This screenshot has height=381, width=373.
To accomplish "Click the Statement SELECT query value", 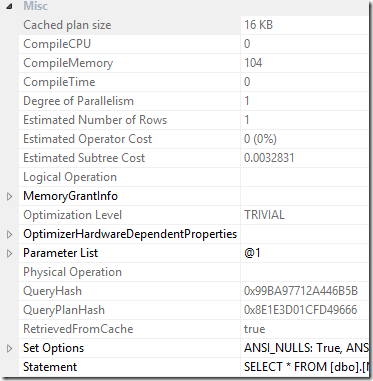I will point(304,367).
